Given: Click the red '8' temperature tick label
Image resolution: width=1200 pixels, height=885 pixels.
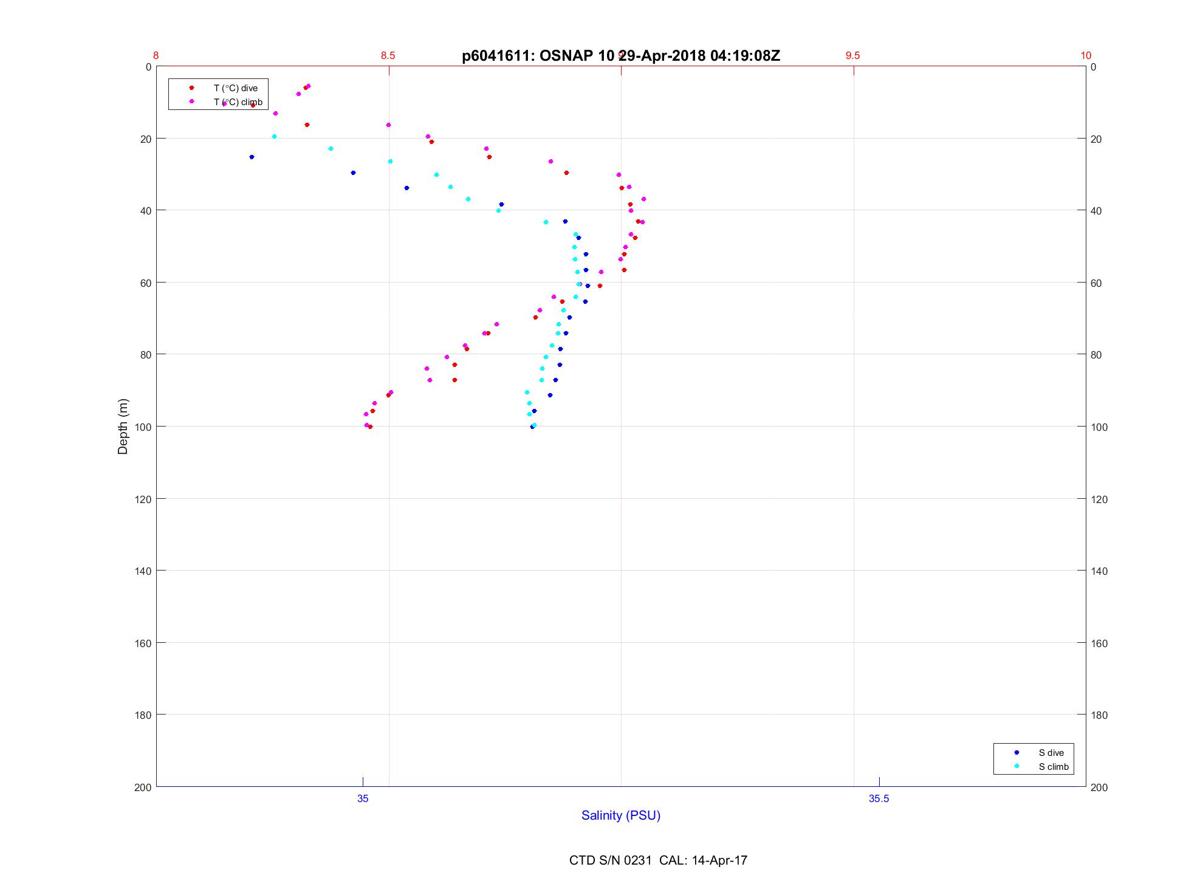Looking at the screenshot, I should coord(156,55).
